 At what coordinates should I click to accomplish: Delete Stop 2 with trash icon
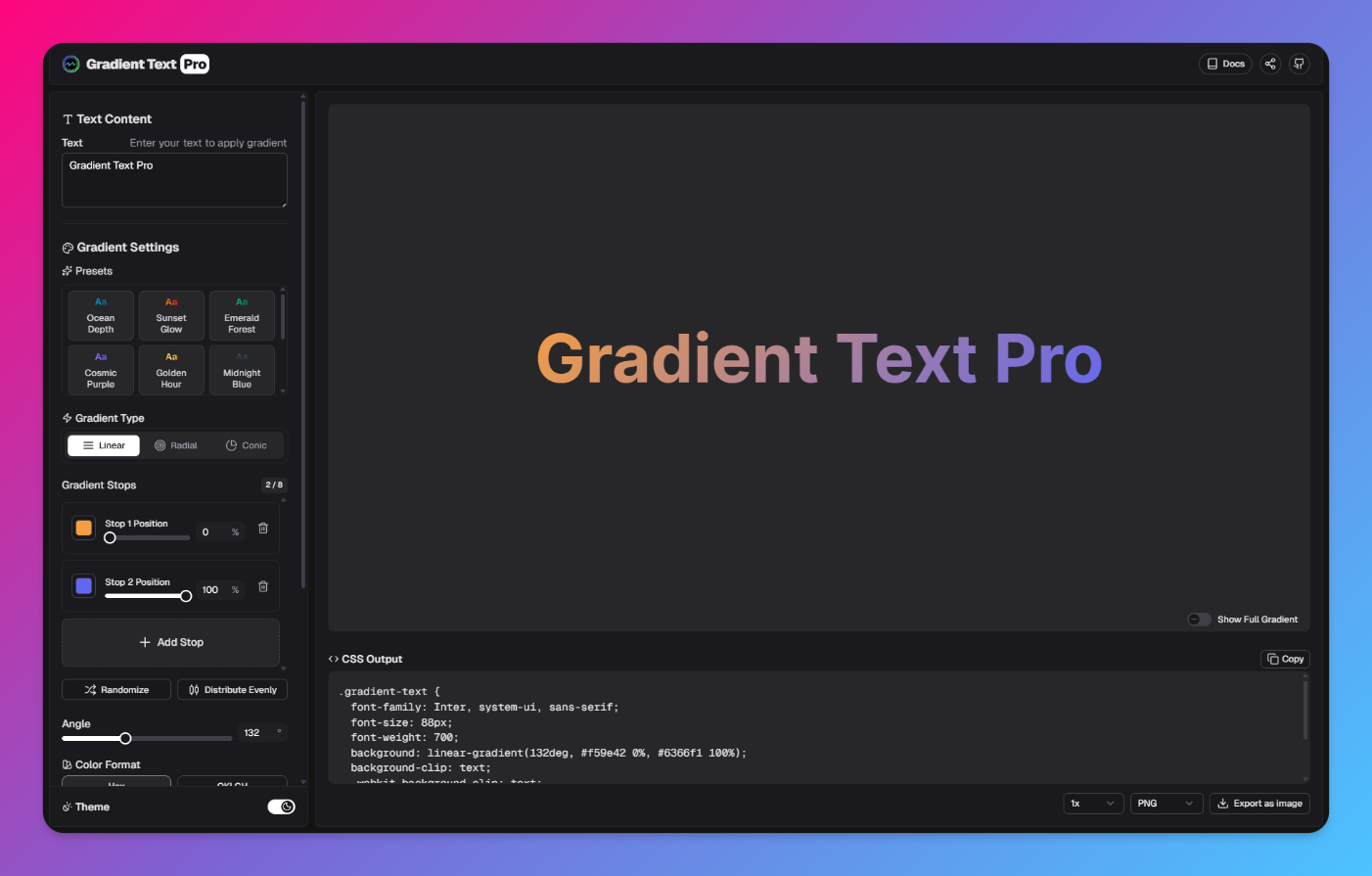click(x=263, y=587)
